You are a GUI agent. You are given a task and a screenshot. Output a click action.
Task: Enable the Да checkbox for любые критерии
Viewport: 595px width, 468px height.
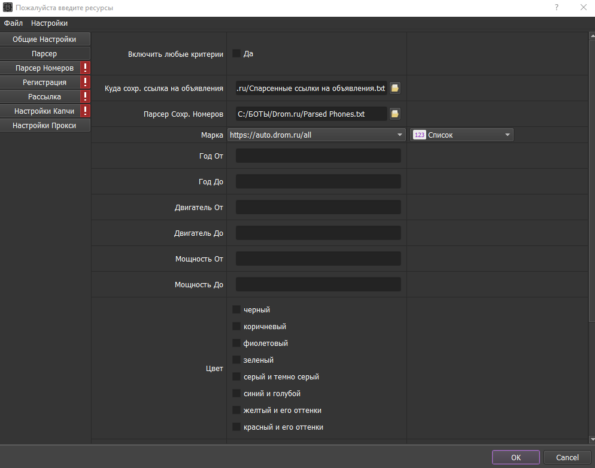coord(236,54)
